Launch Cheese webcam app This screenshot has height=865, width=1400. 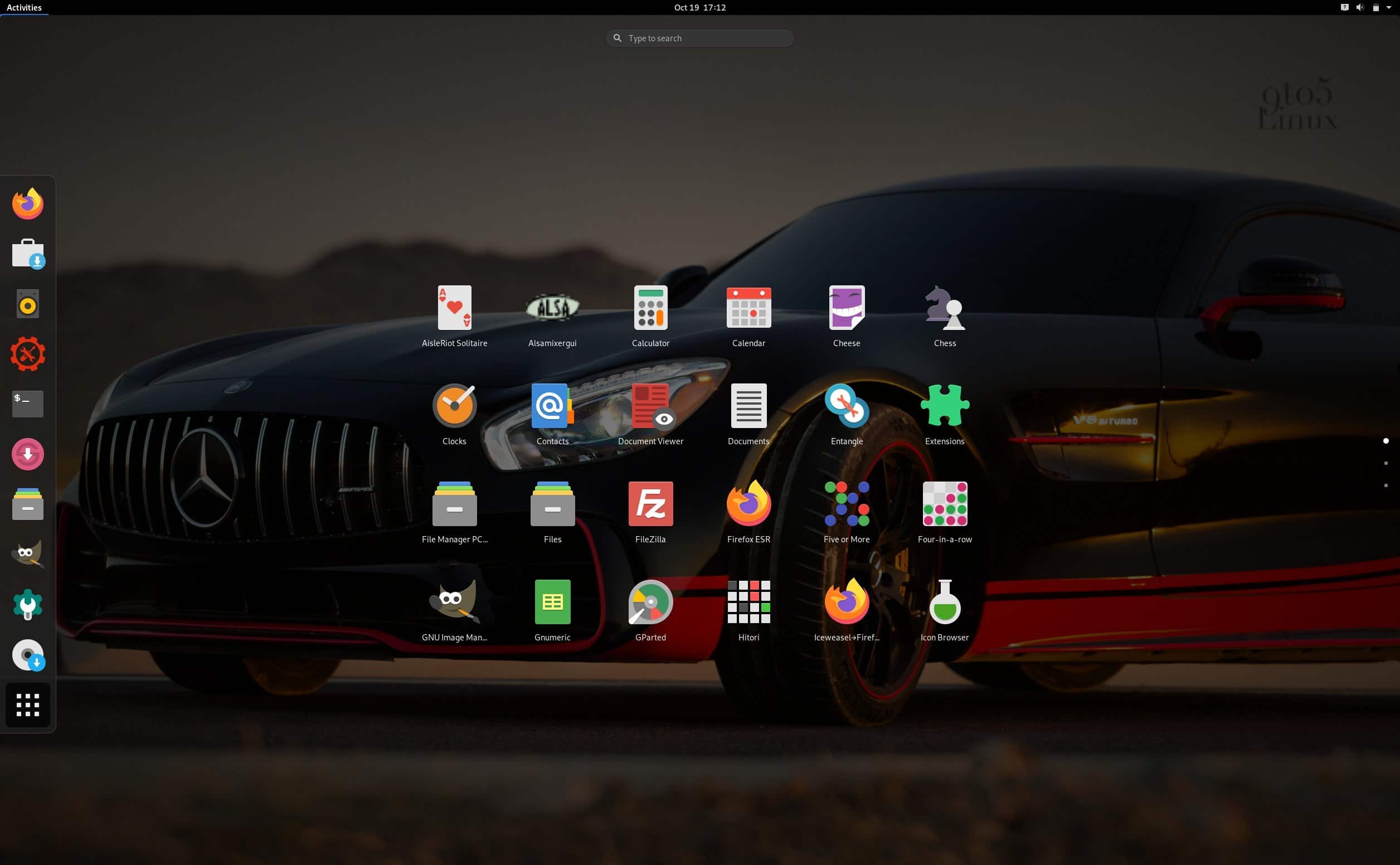point(847,317)
